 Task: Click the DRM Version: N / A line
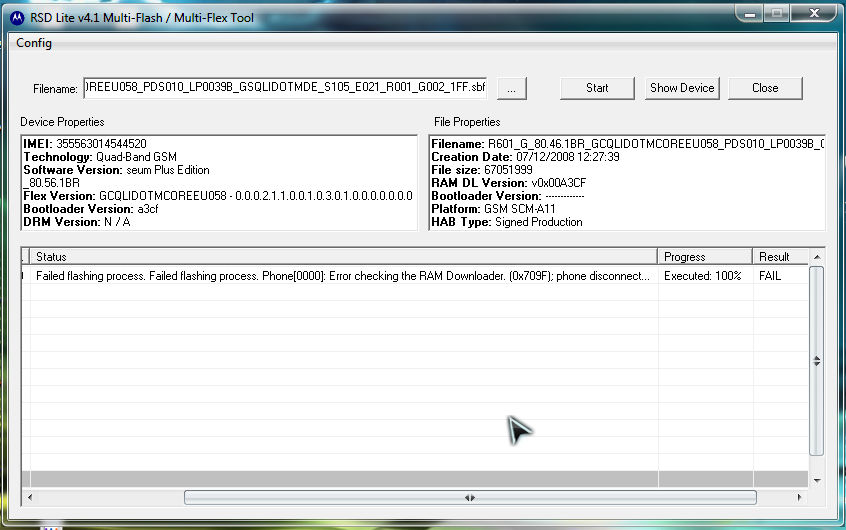[77, 222]
